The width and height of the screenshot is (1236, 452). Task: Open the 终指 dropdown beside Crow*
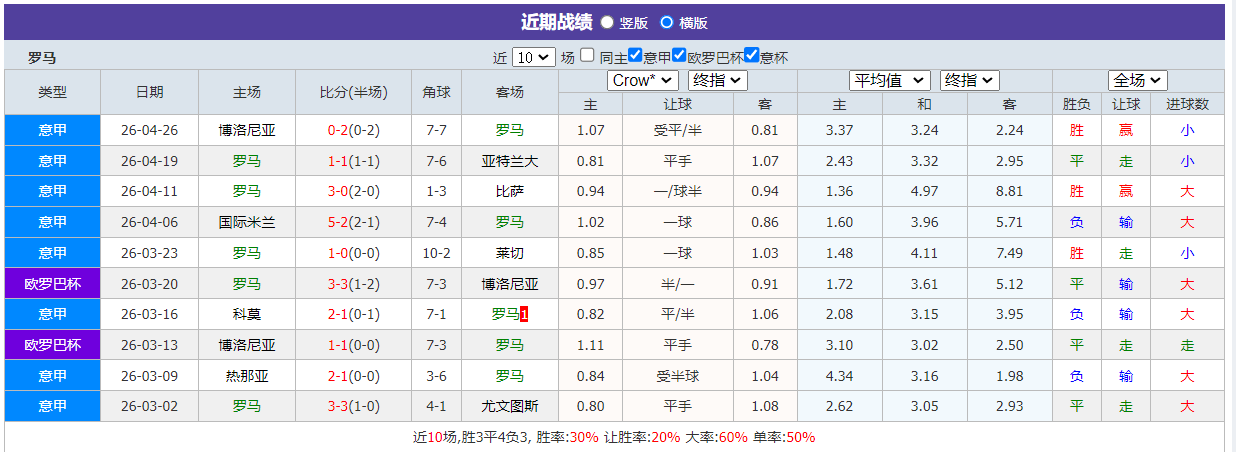pyautogui.click(x=717, y=80)
